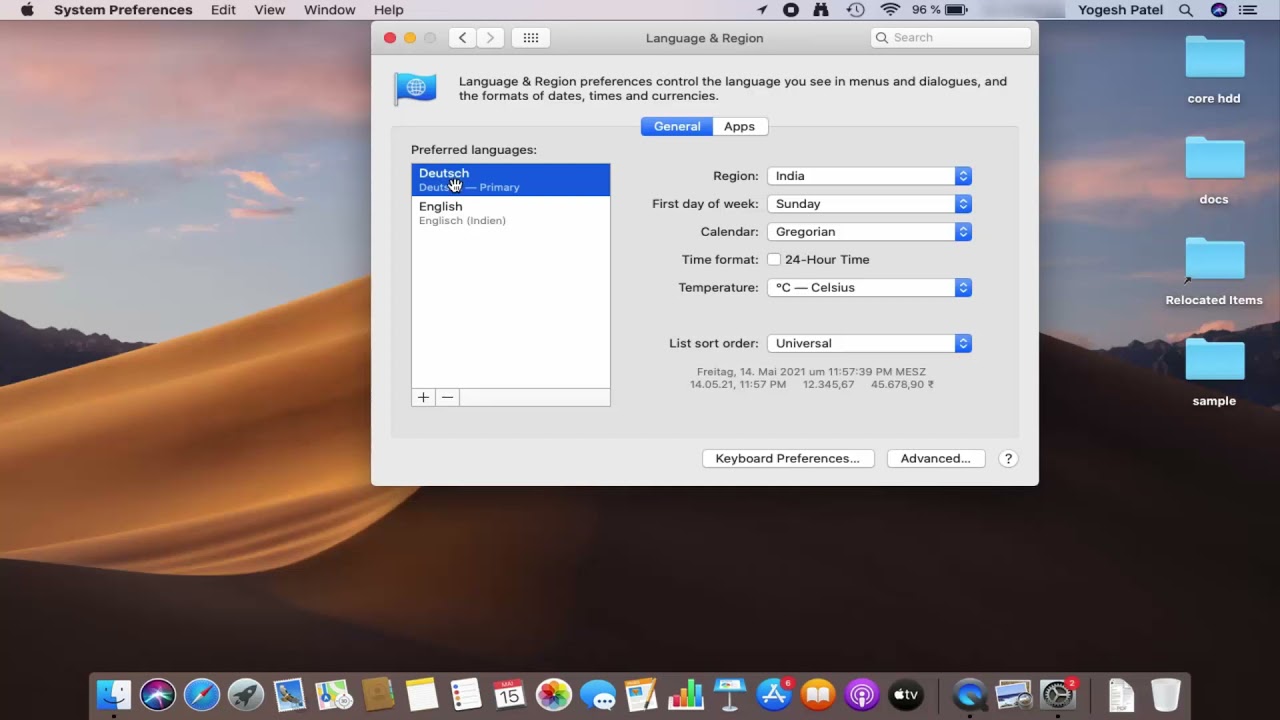Select Deutsch in preferred languages
Screen dimensions: 1280x720
click(x=511, y=180)
